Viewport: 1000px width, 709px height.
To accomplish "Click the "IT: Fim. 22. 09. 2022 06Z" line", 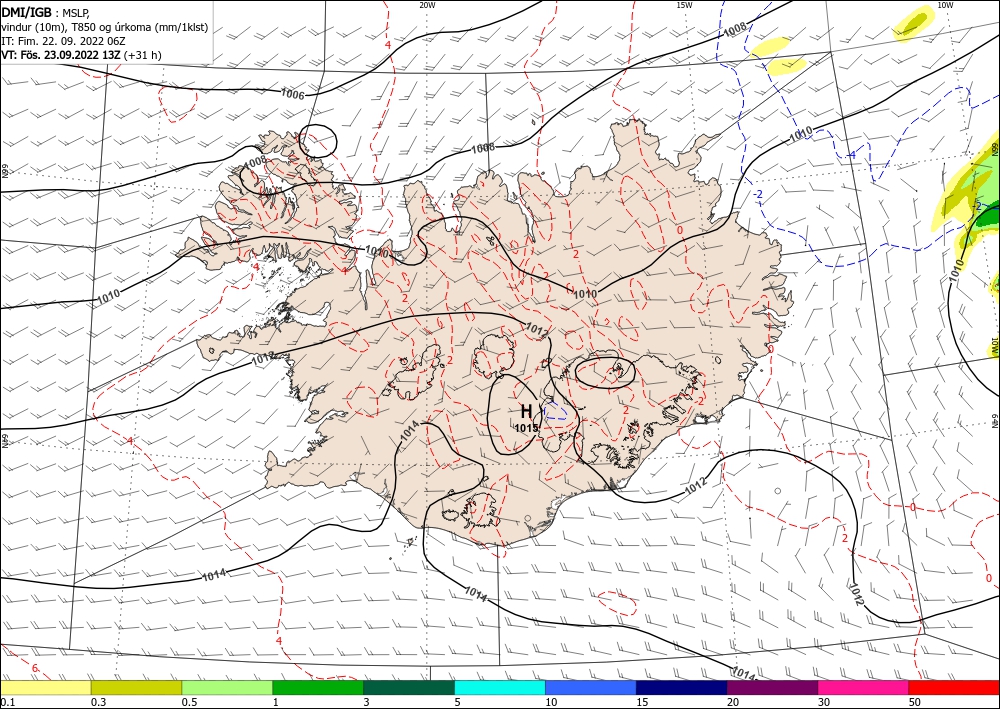I will [x=63, y=41].
